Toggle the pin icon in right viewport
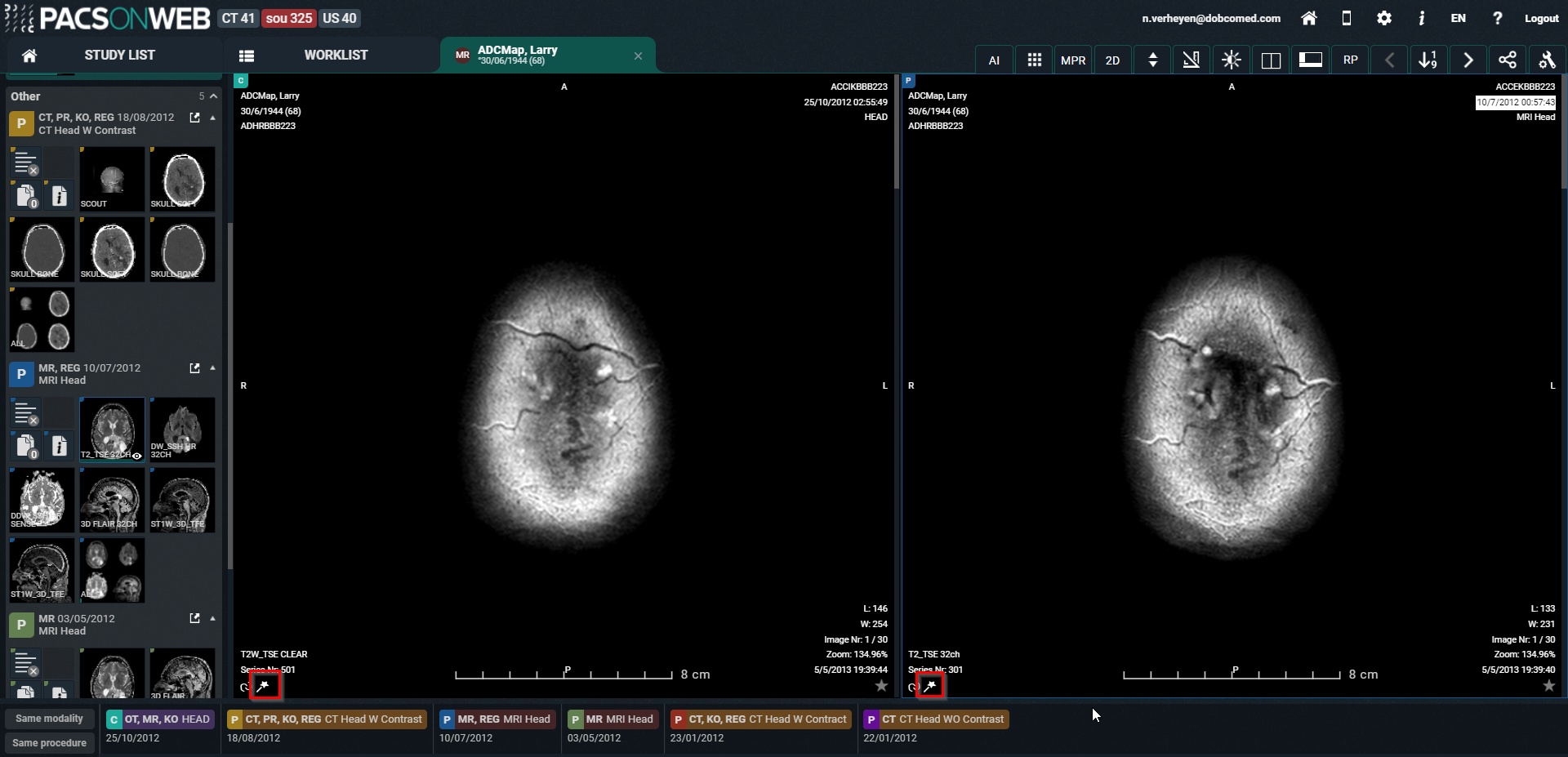The height and width of the screenshot is (757, 1568). click(930, 686)
